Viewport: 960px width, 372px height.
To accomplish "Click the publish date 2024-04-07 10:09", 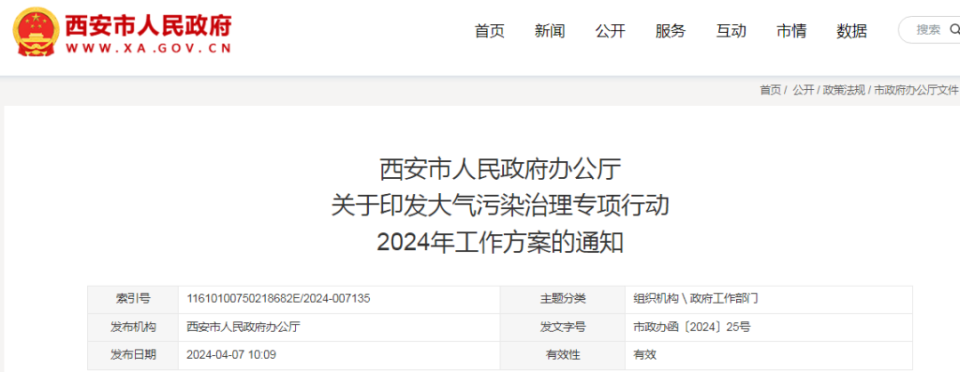I will 232,354.
